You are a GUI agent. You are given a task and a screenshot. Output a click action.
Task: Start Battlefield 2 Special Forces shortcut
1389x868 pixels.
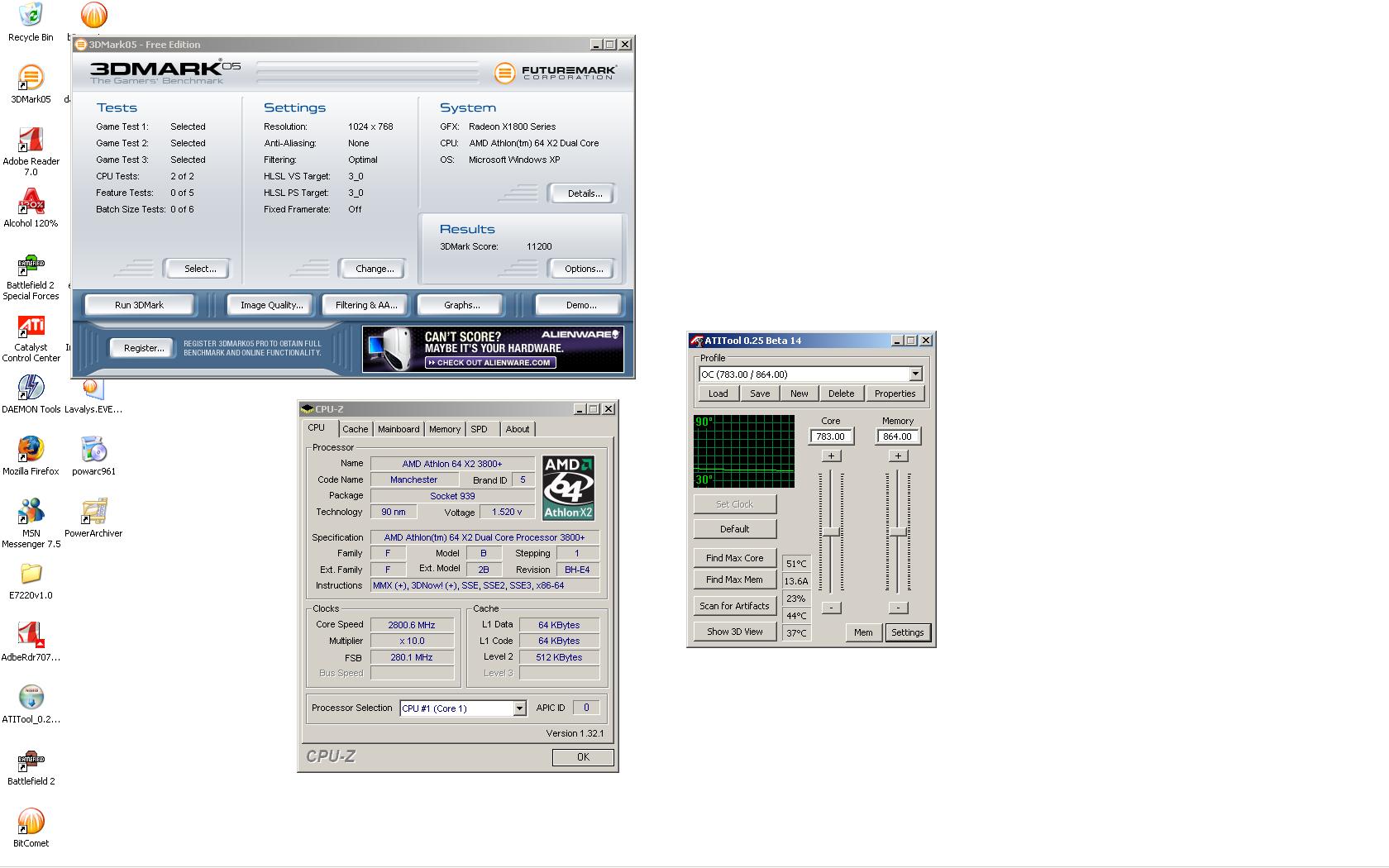[31, 277]
